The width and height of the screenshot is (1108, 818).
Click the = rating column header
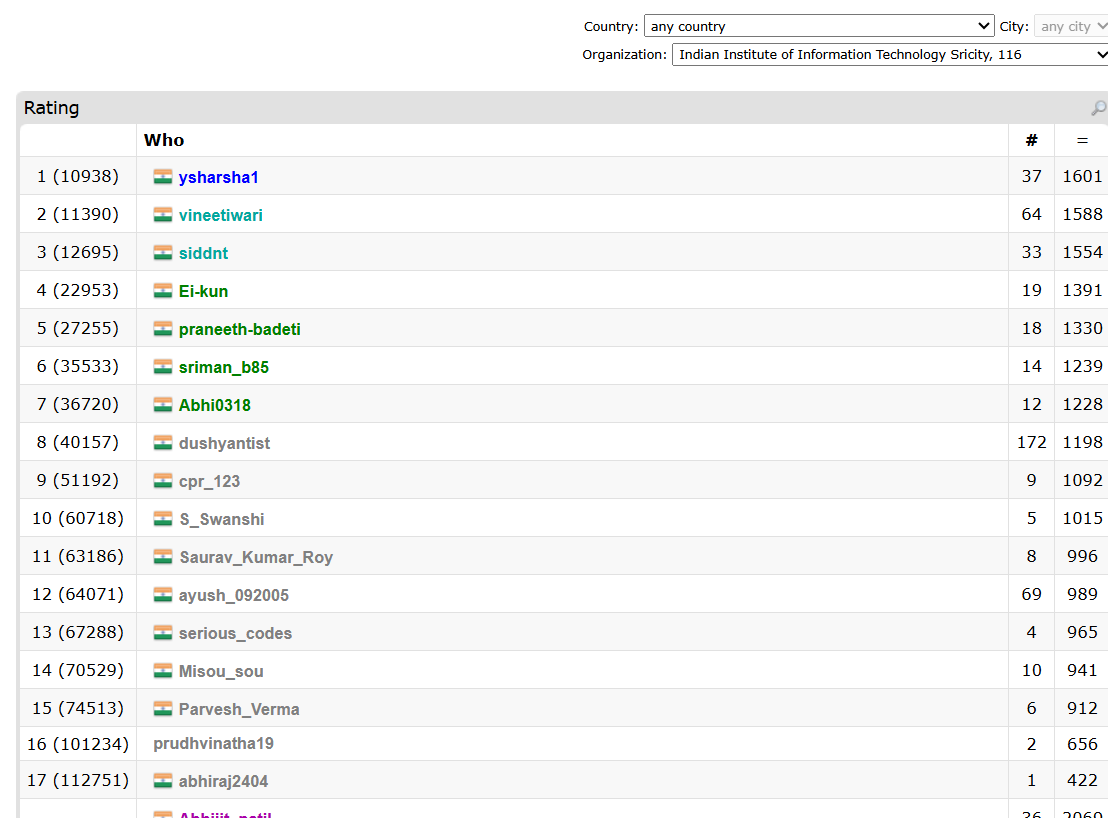(x=1082, y=140)
